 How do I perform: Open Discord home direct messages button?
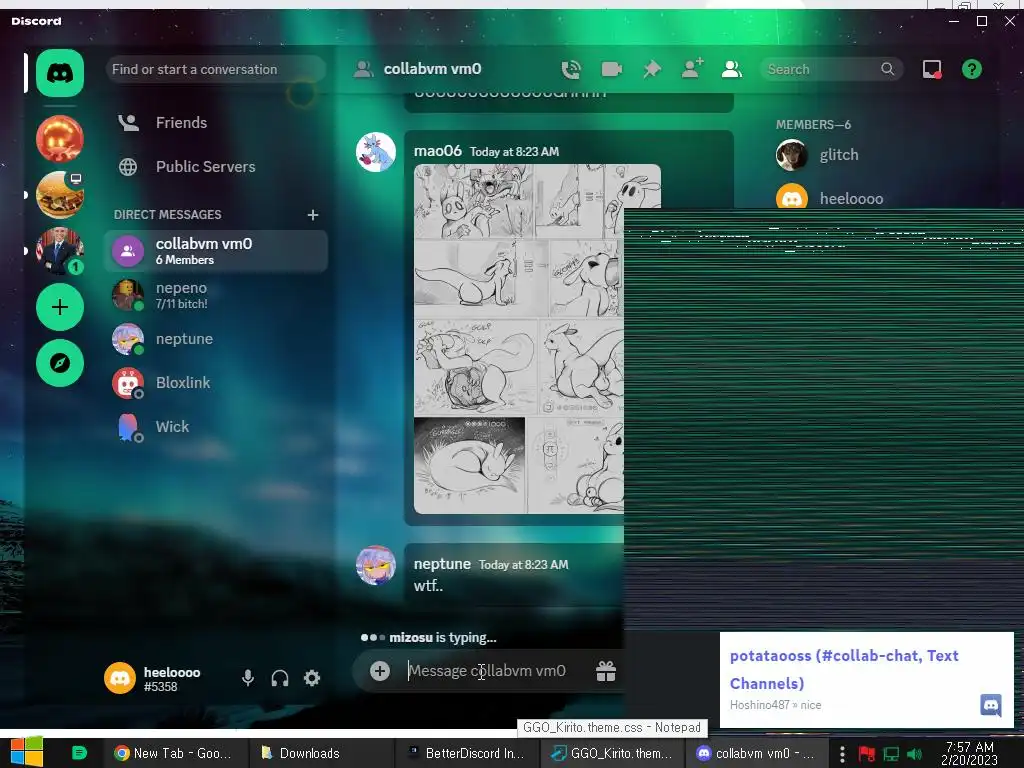pos(59,72)
